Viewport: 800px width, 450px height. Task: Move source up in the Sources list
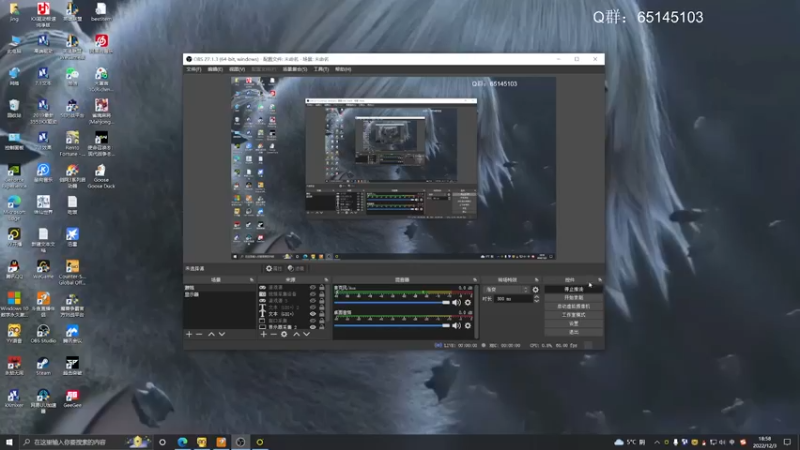click(x=296, y=334)
